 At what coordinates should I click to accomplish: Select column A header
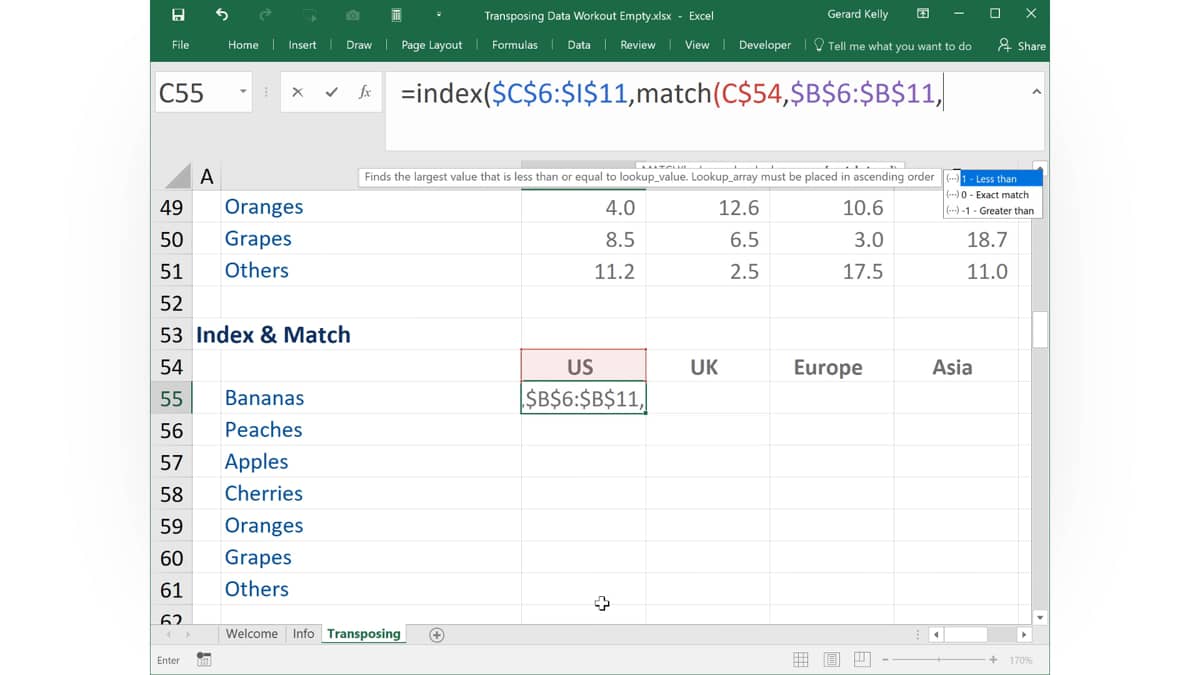[207, 177]
